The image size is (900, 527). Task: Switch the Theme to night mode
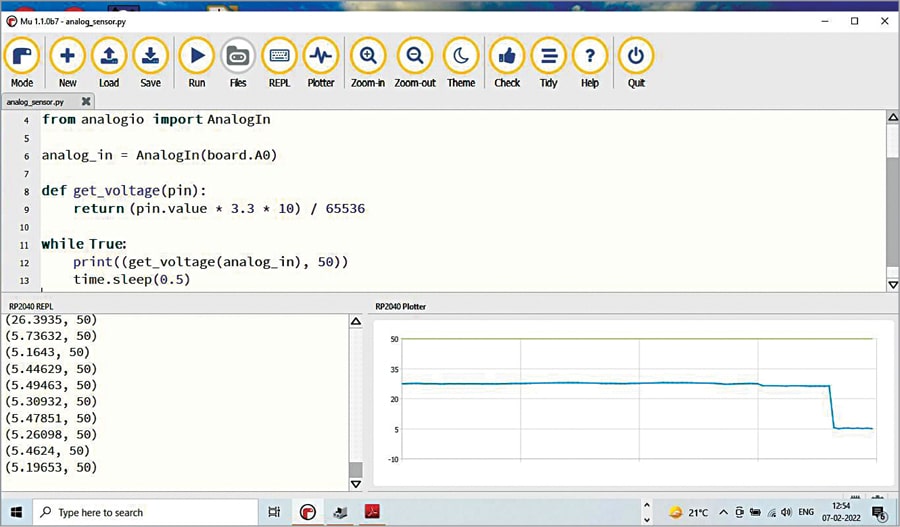point(461,58)
